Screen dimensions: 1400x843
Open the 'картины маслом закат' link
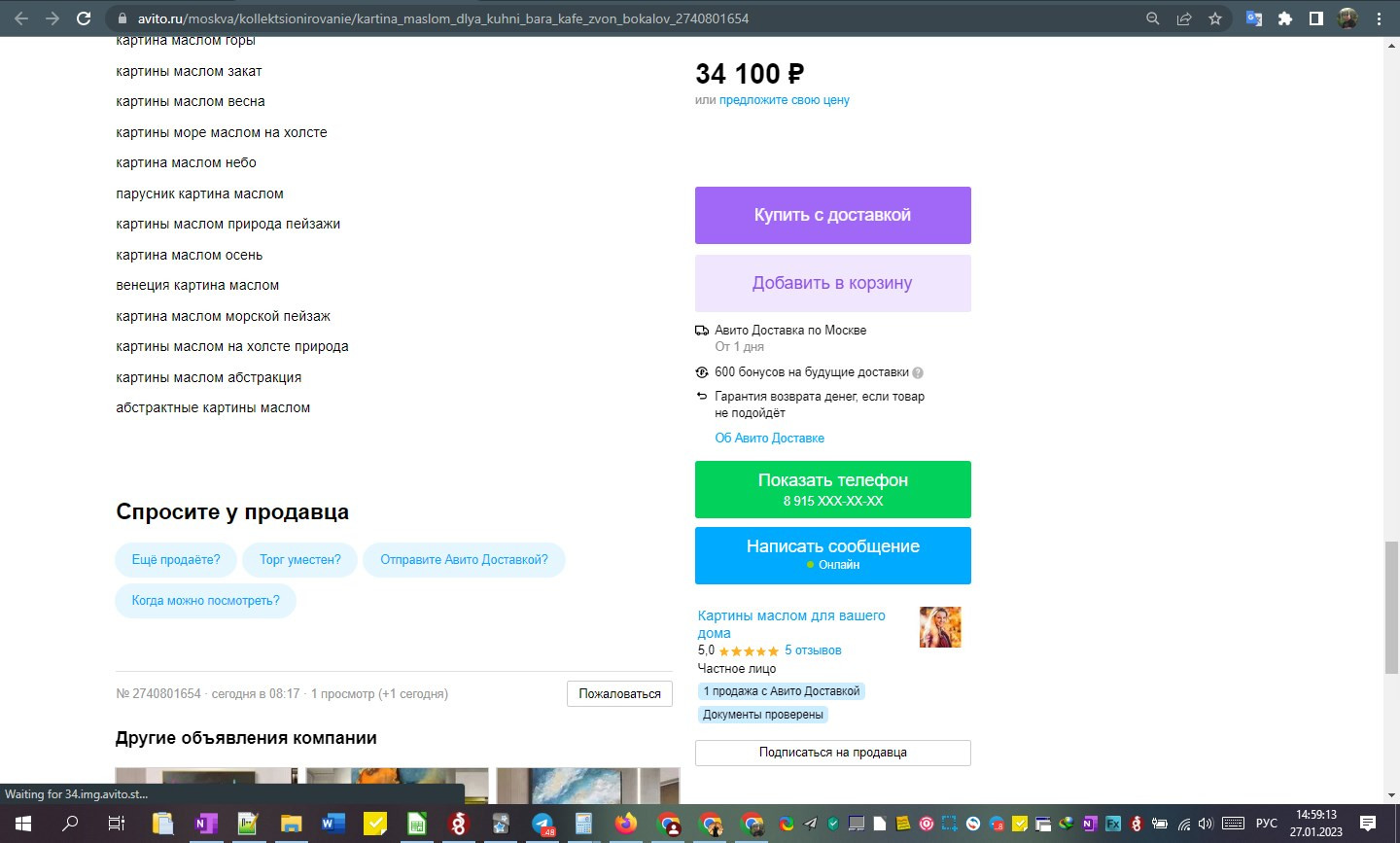pyautogui.click(x=189, y=71)
